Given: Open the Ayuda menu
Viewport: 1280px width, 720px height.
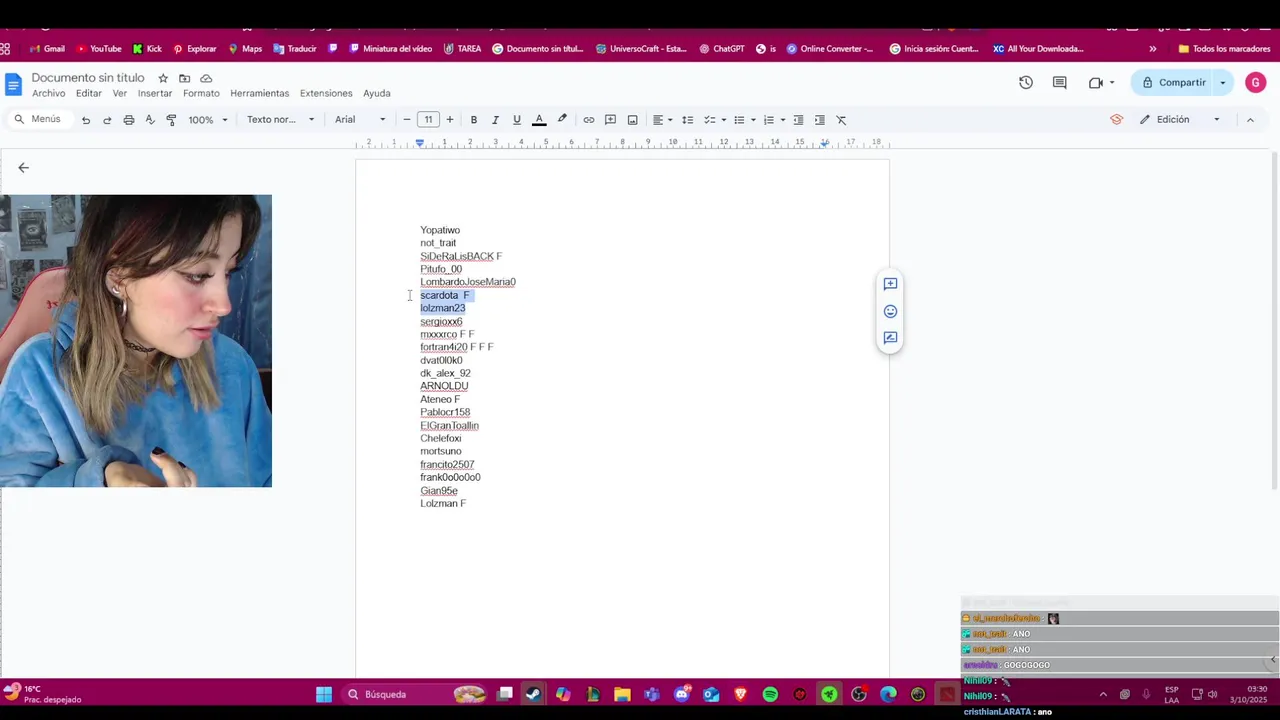Looking at the screenshot, I should coord(377,93).
